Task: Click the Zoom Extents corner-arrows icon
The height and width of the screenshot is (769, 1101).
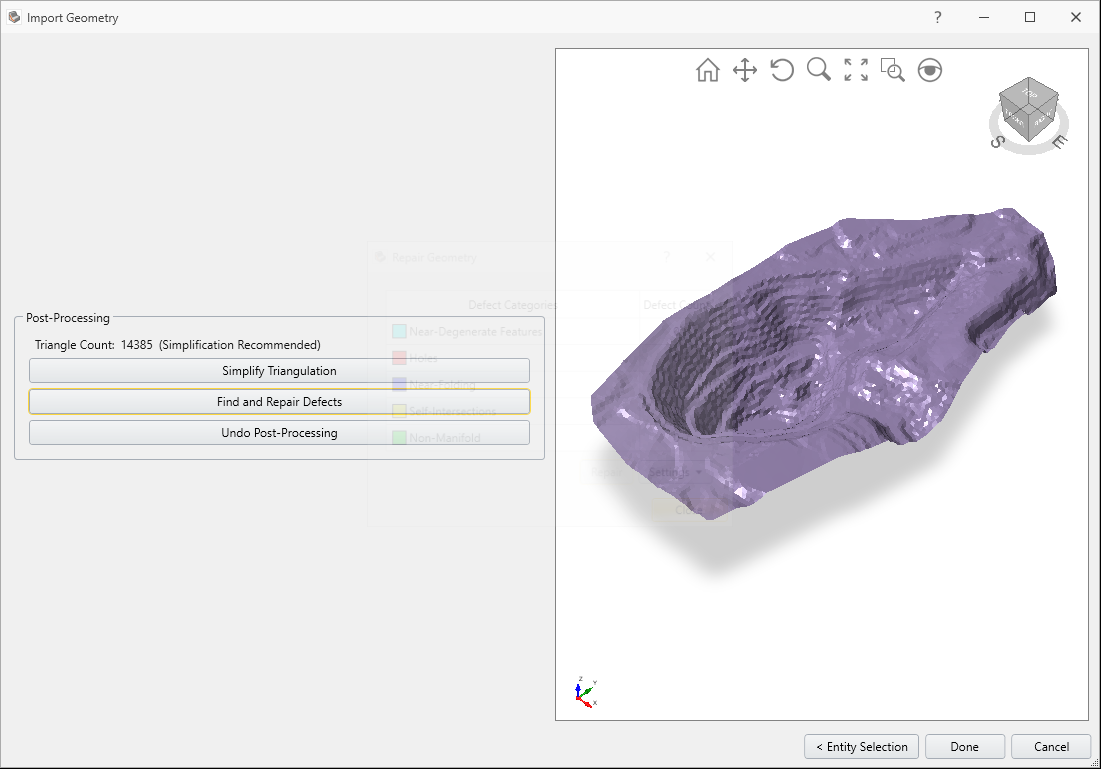Action: pos(856,70)
